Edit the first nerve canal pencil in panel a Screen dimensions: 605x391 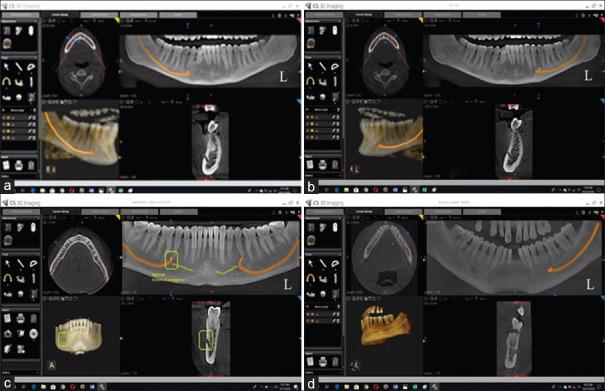click(30, 118)
